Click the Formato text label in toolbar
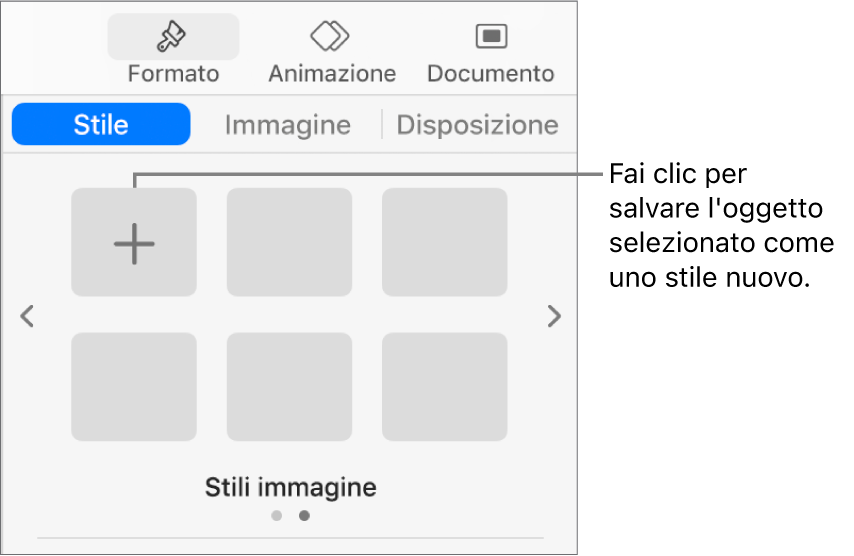The image size is (854, 556). click(x=172, y=74)
